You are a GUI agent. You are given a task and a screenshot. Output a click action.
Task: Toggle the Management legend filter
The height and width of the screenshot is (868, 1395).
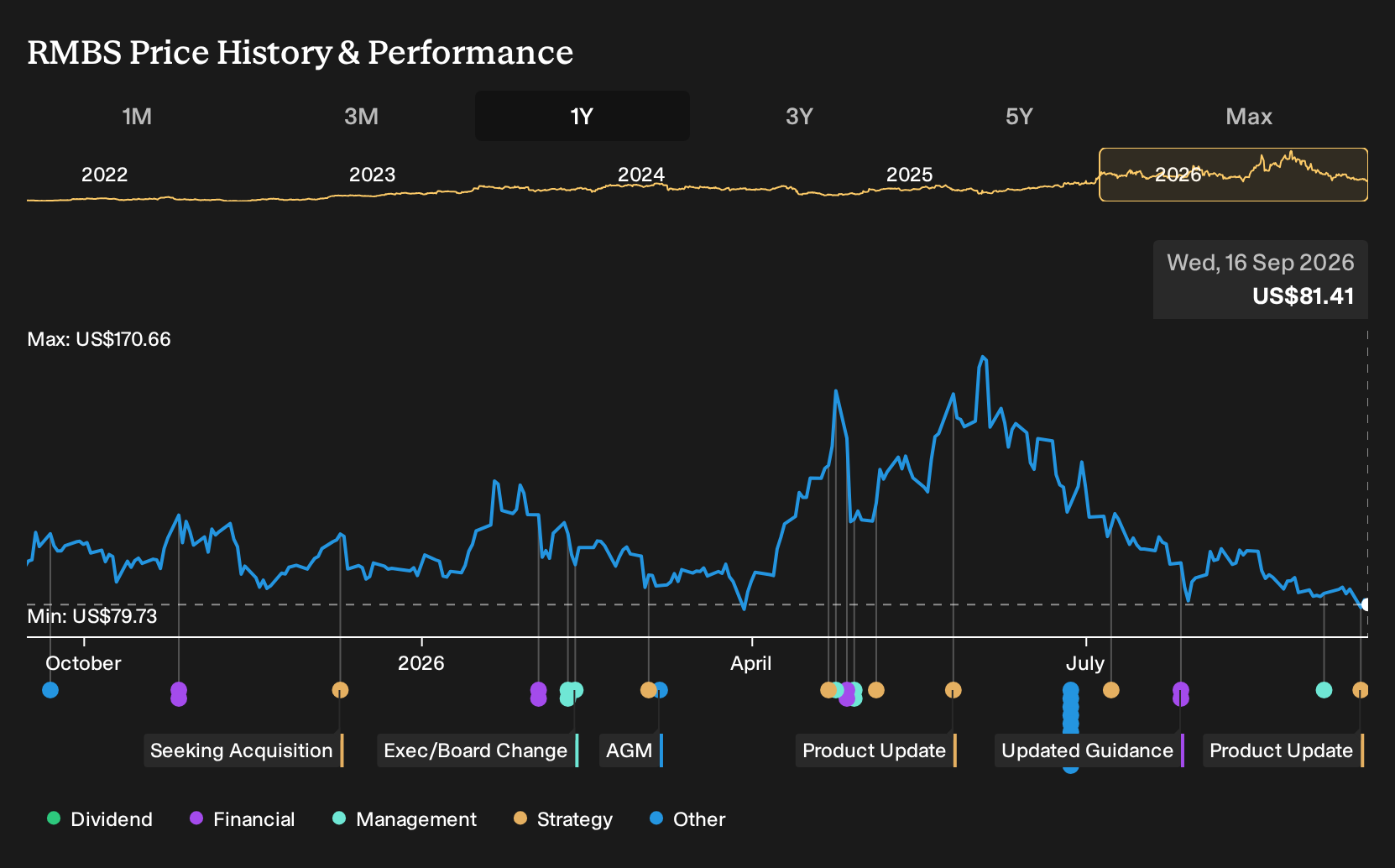(x=405, y=819)
